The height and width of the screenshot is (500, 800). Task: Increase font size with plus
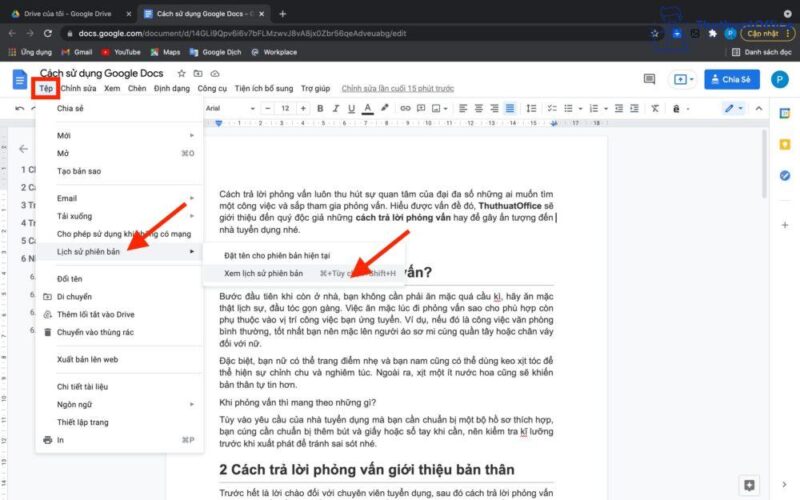pos(303,108)
